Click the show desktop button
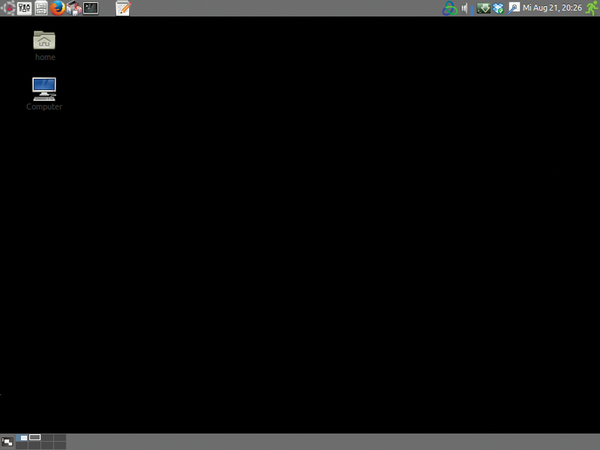 pyautogui.click(x=7, y=442)
